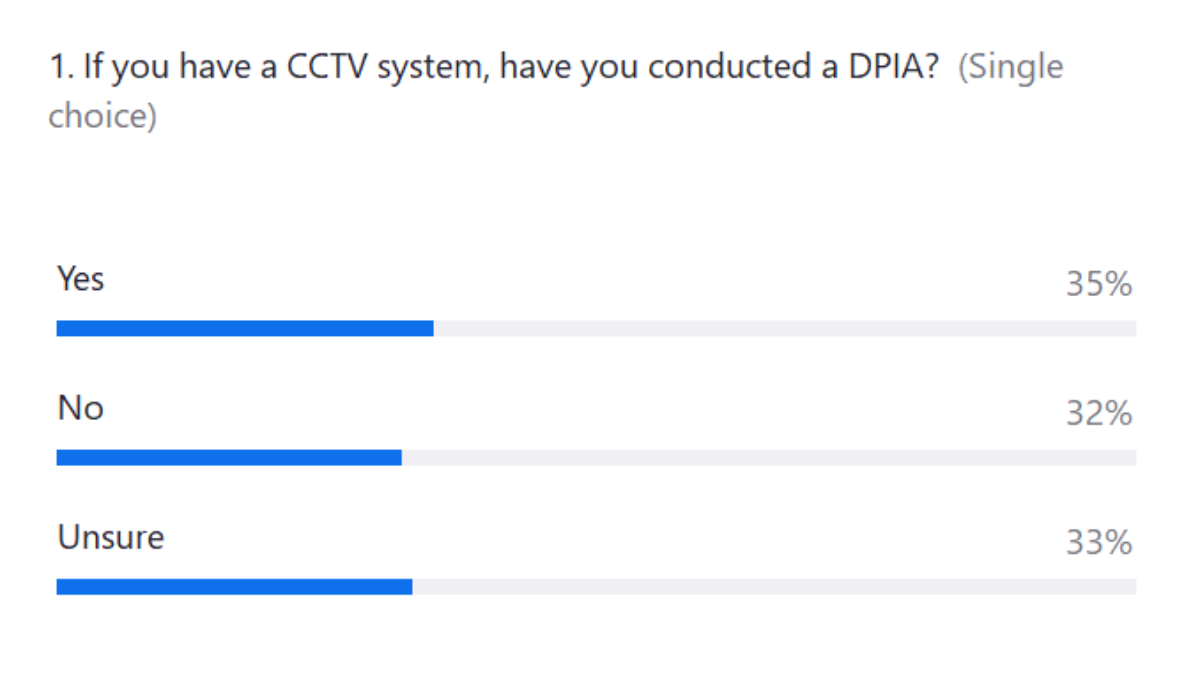This screenshot has height=690, width=1200.
Task: Click the No poll option label
Action: tap(80, 408)
